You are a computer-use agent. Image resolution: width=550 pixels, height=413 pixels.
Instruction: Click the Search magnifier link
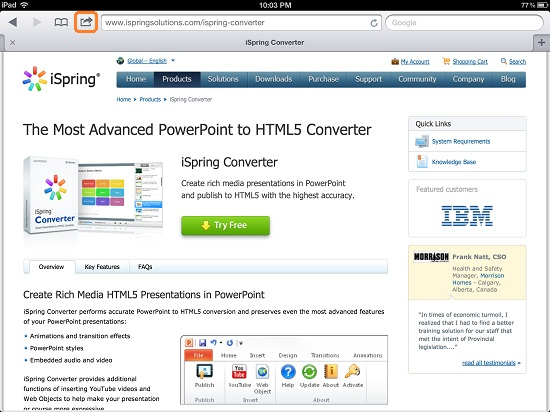point(513,61)
